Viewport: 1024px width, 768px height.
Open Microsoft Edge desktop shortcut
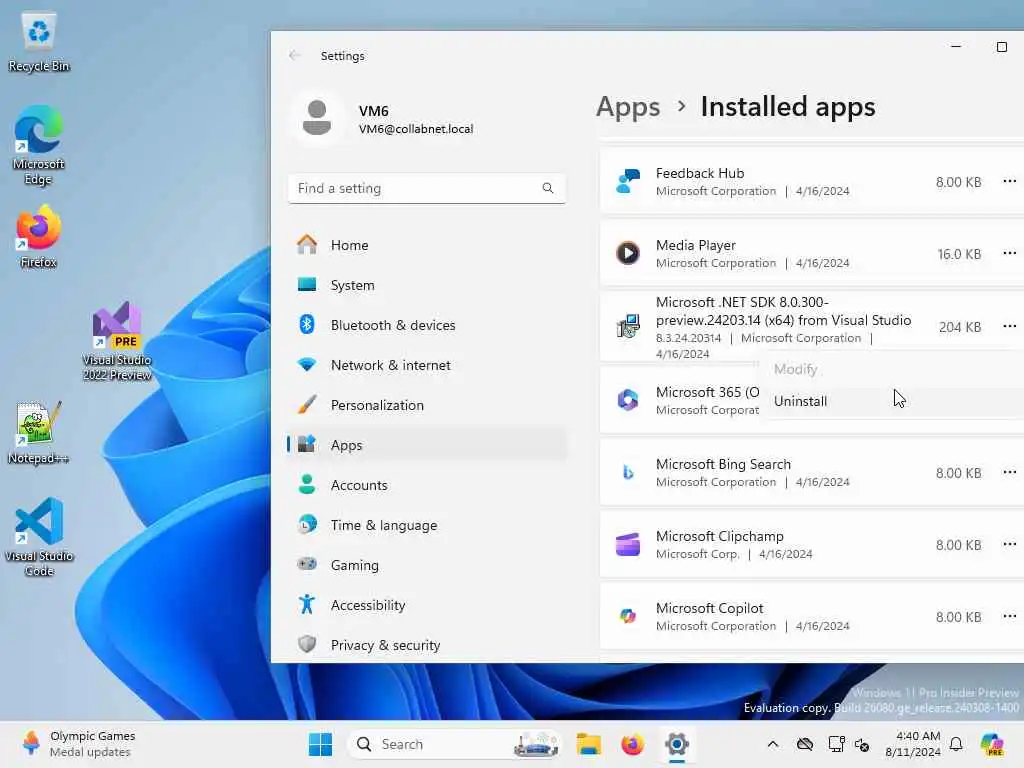coord(39,145)
